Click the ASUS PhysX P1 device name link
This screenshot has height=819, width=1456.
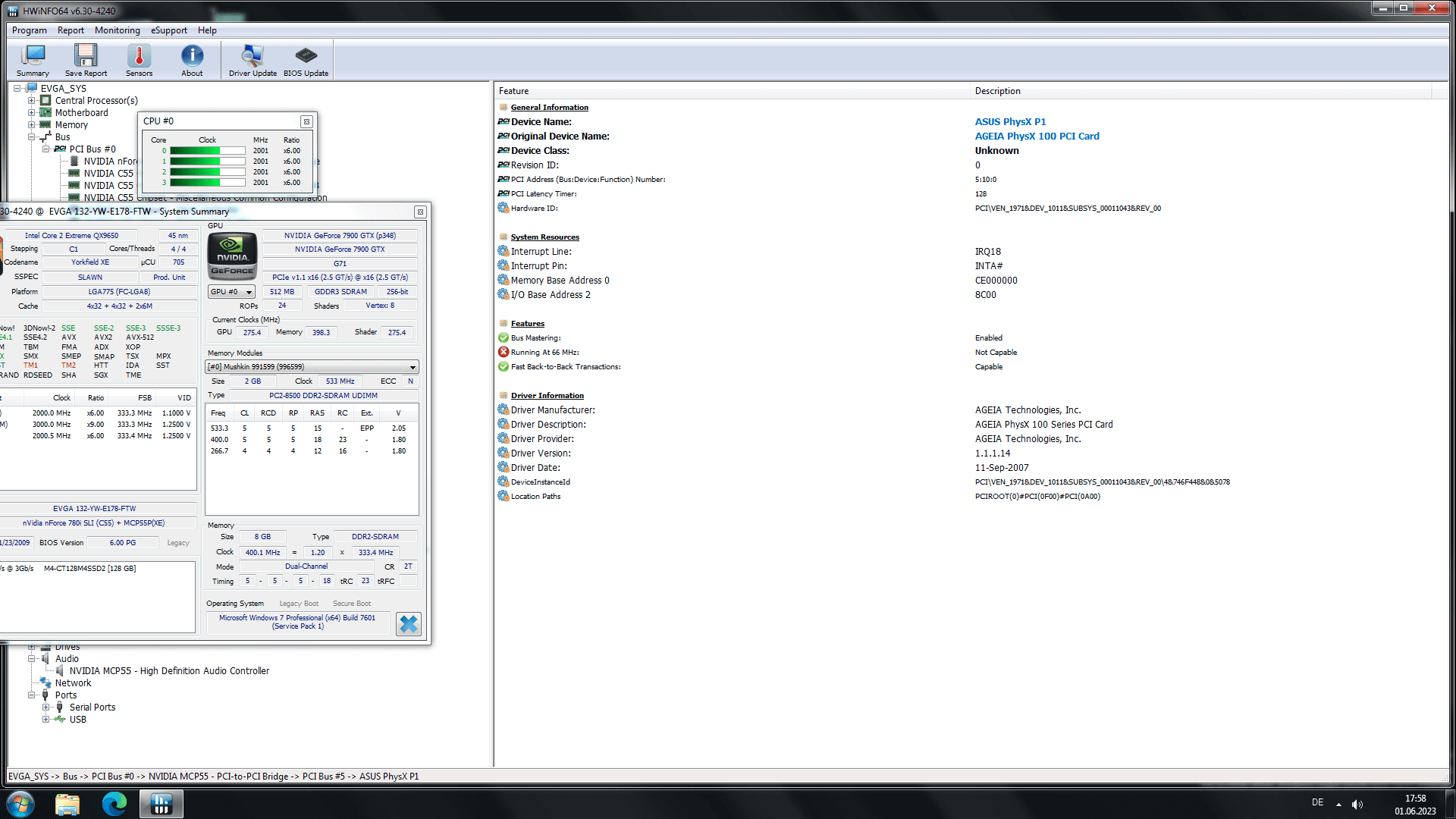pos(1010,122)
